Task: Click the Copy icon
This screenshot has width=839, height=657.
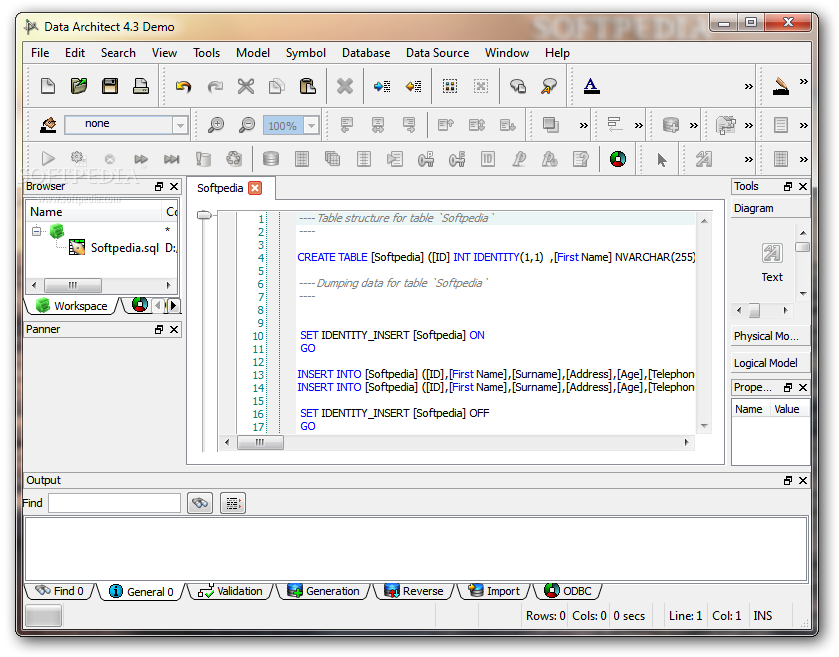Action: (x=277, y=86)
